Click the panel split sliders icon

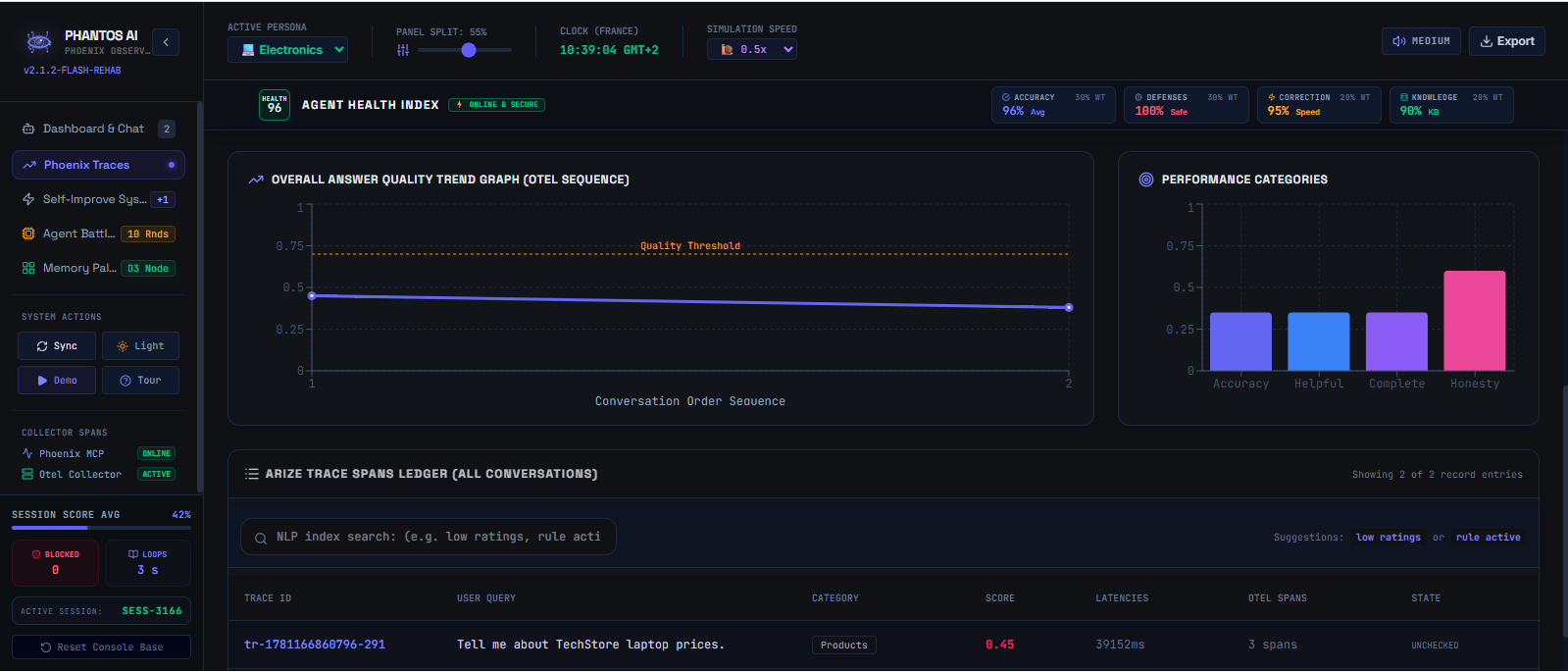(403, 50)
